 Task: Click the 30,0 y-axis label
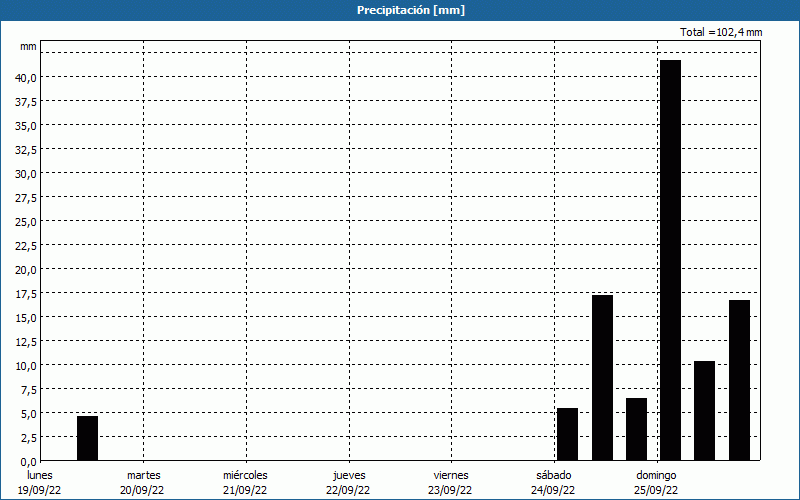click(x=26, y=174)
